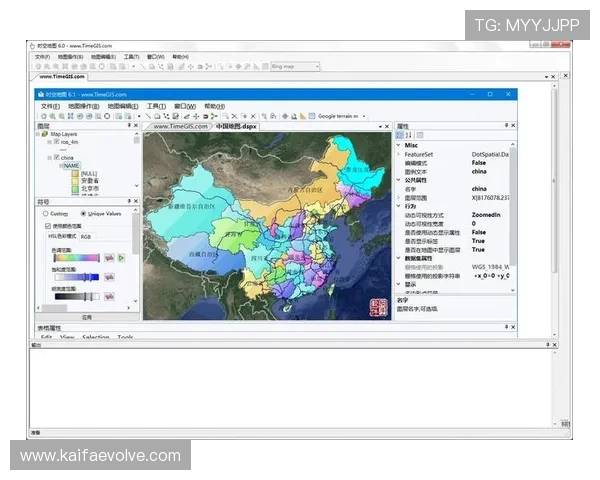Close the properties panel with X
The width and height of the screenshot is (600, 480).
tap(513, 126)
